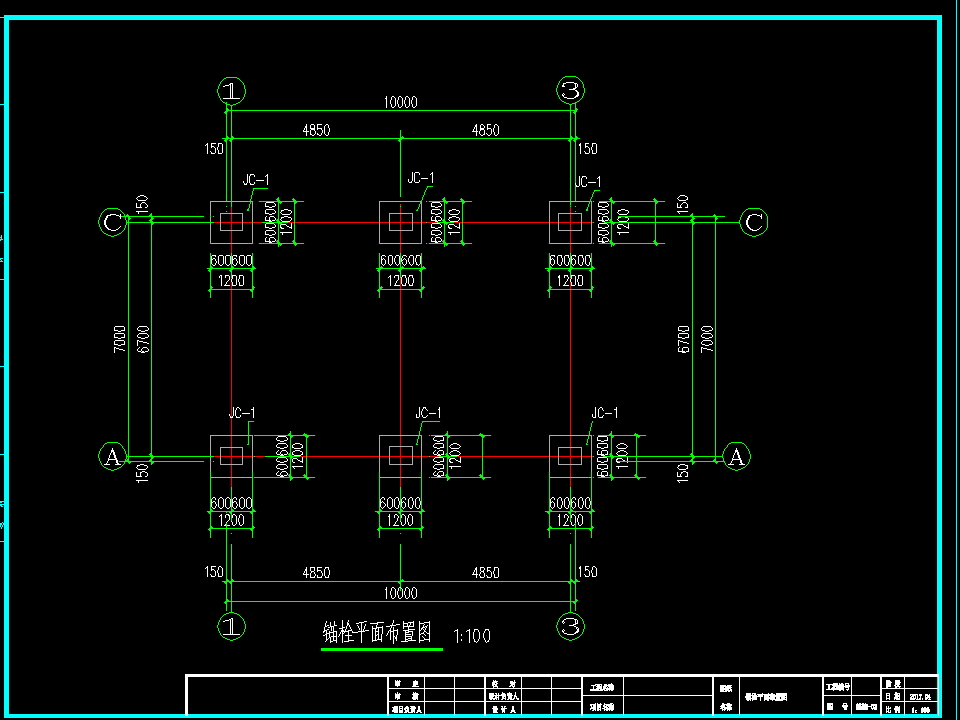Click the top middle footing square
The width and height of the screenshot is (960, 720).
coord(400,222)
